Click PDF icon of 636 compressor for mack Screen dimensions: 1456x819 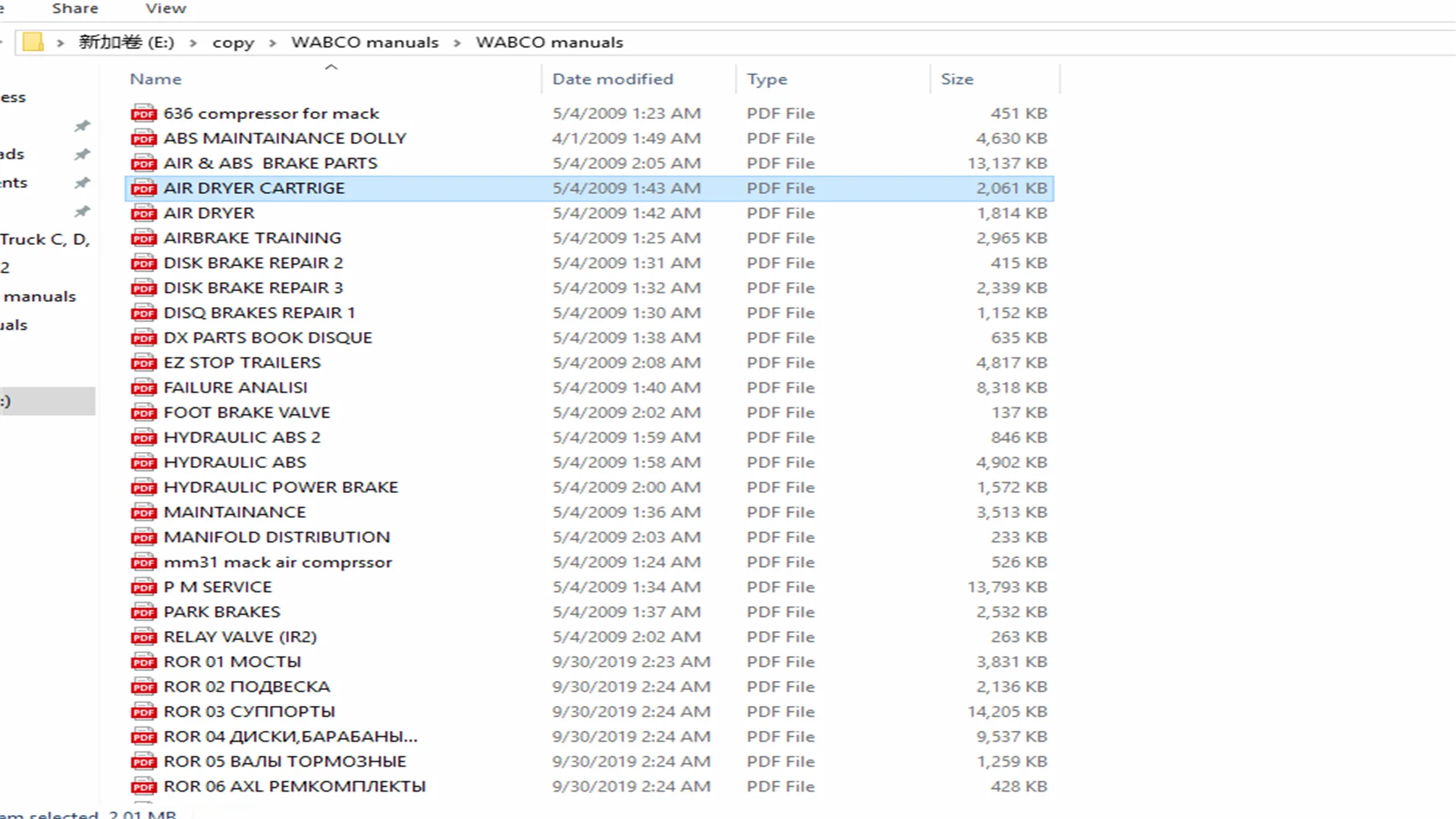143,114
